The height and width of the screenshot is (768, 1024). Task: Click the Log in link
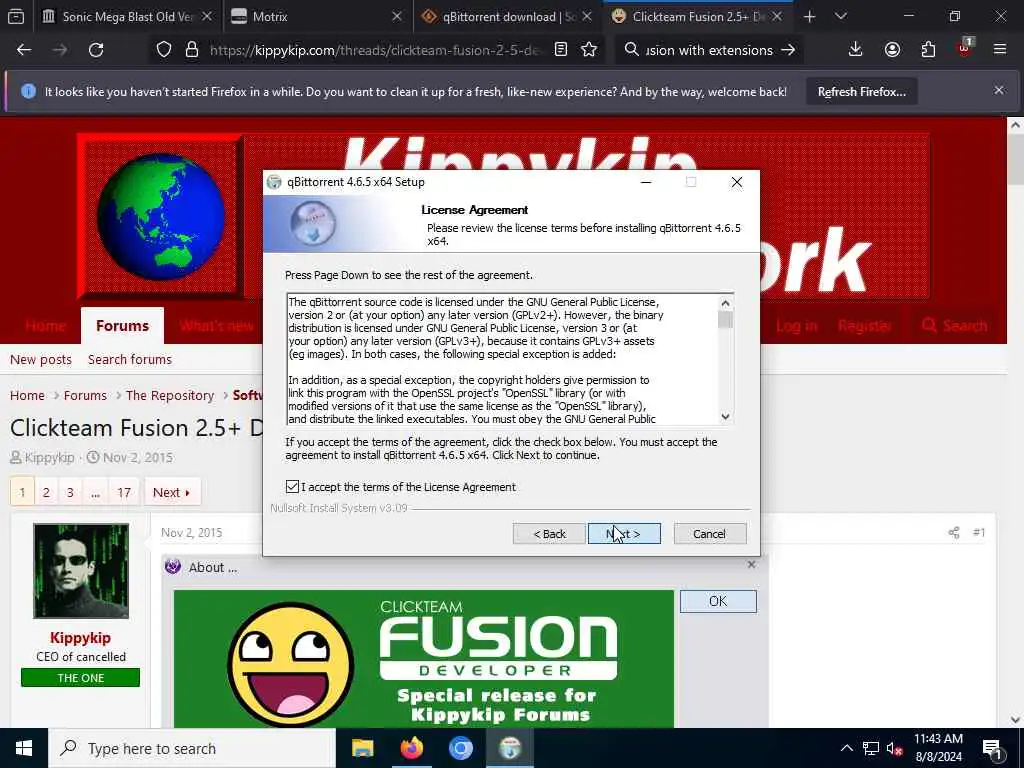coord(796,325)
